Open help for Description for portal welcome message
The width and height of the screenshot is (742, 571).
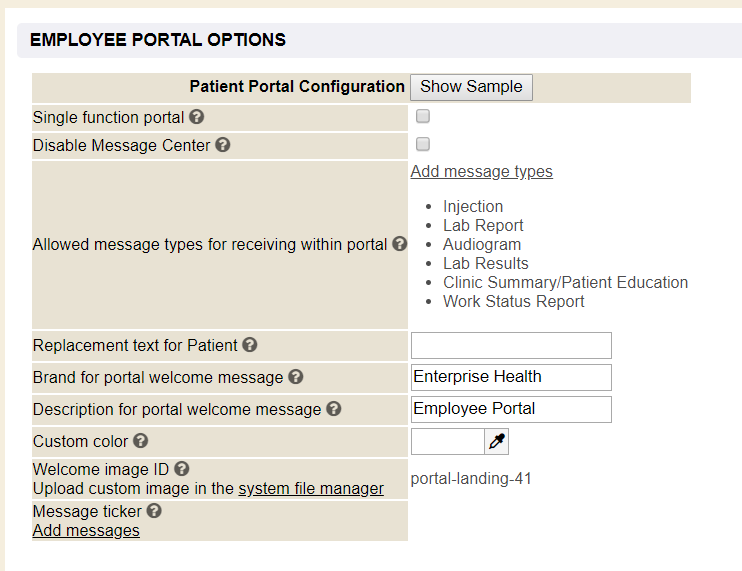pos(334,409)
